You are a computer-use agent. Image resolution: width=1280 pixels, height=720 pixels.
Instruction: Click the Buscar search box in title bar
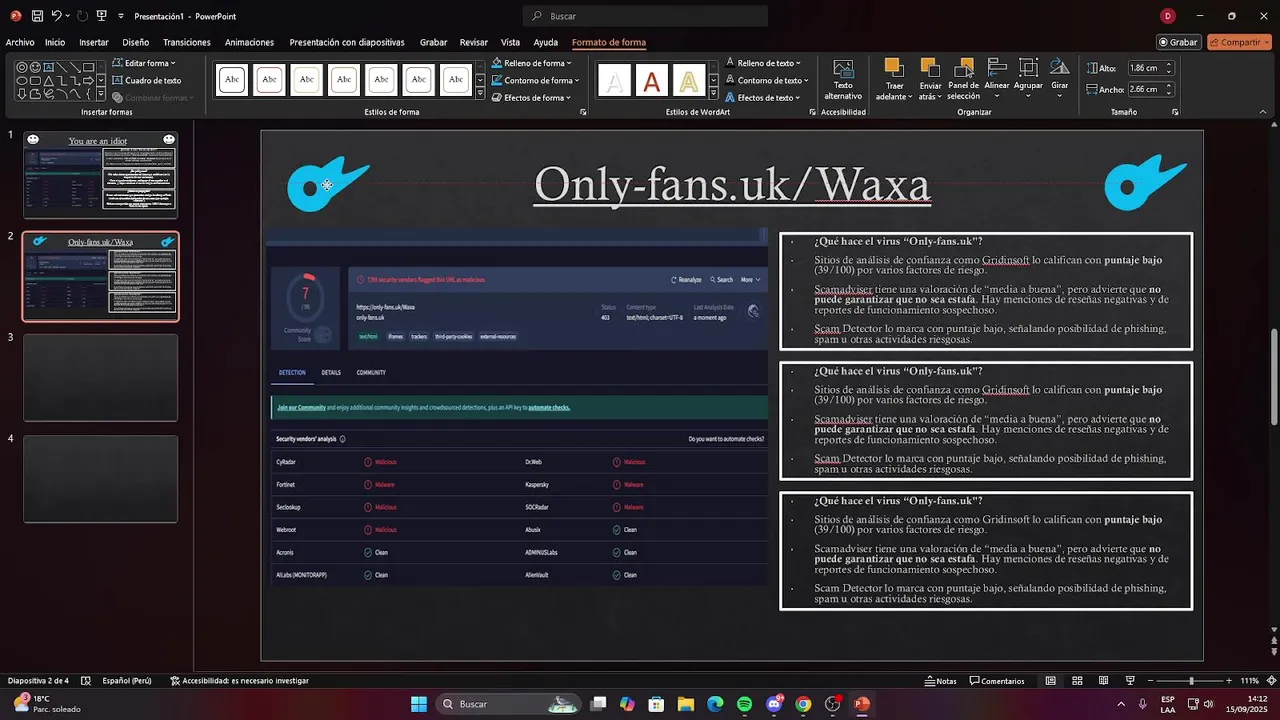tap(645, 16)
